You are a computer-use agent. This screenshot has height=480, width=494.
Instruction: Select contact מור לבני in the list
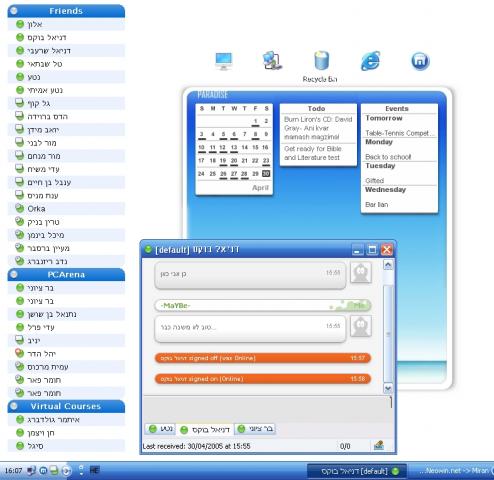66,143
